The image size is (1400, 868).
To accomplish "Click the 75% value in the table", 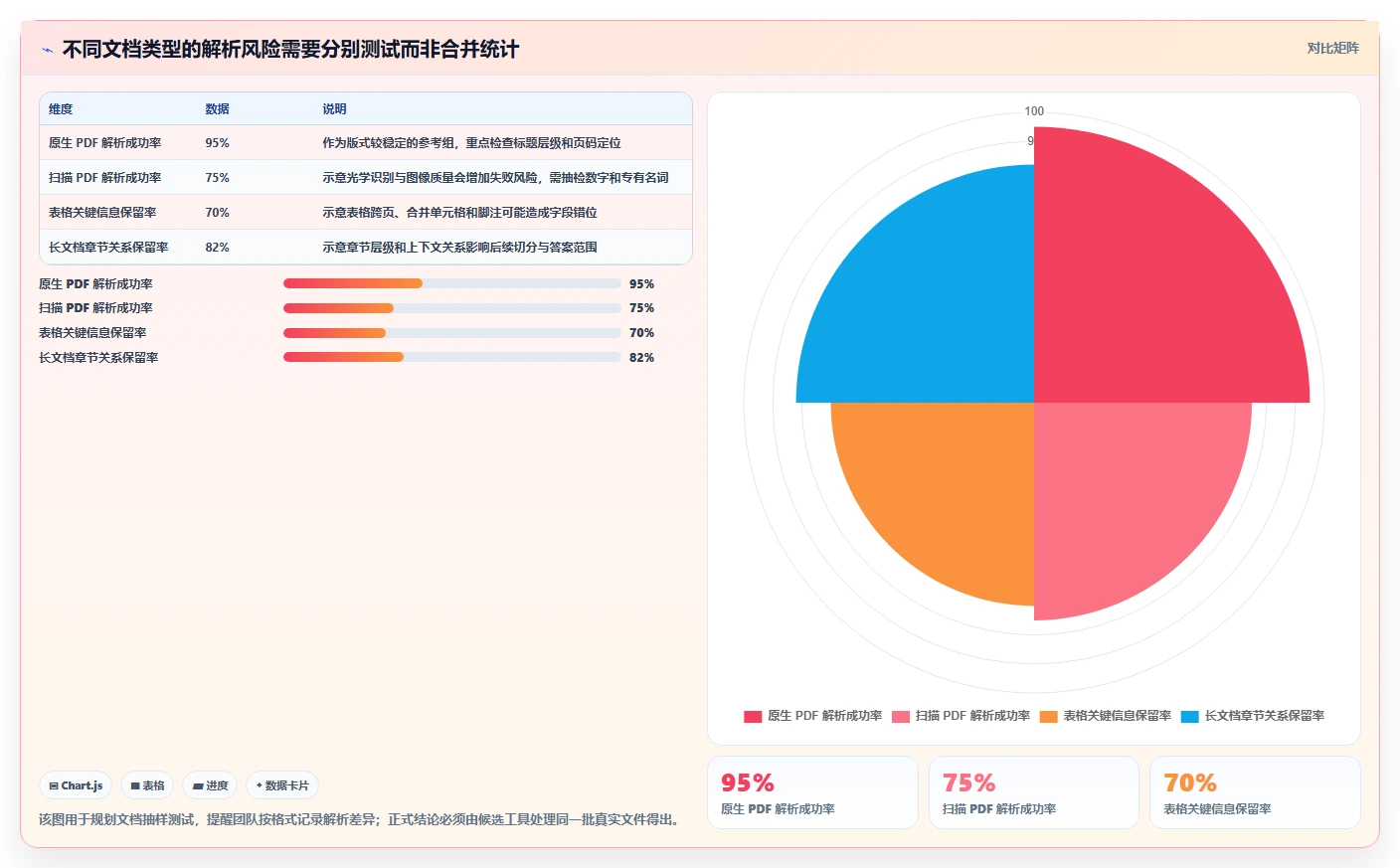I will (x=217, y=178).
